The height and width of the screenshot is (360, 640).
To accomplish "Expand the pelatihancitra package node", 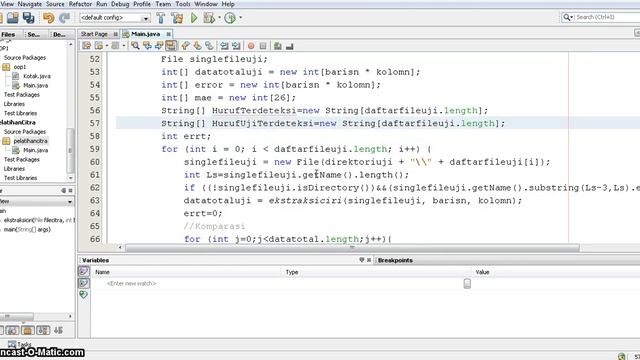I will pos(6,141).
